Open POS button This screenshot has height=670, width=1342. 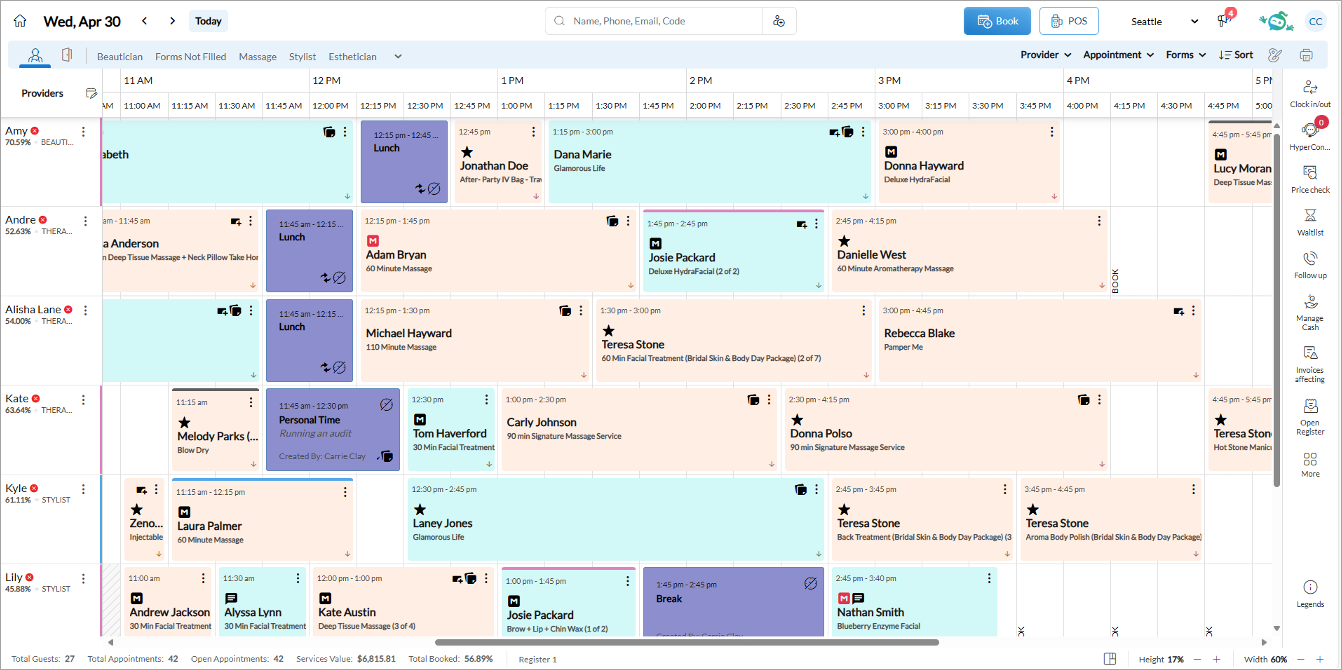(x=1069, y=21)
